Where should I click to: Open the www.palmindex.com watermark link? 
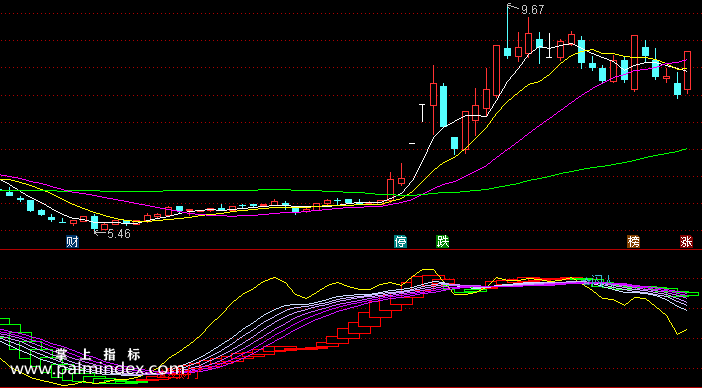pyautogui.click(x=97, y=369)
